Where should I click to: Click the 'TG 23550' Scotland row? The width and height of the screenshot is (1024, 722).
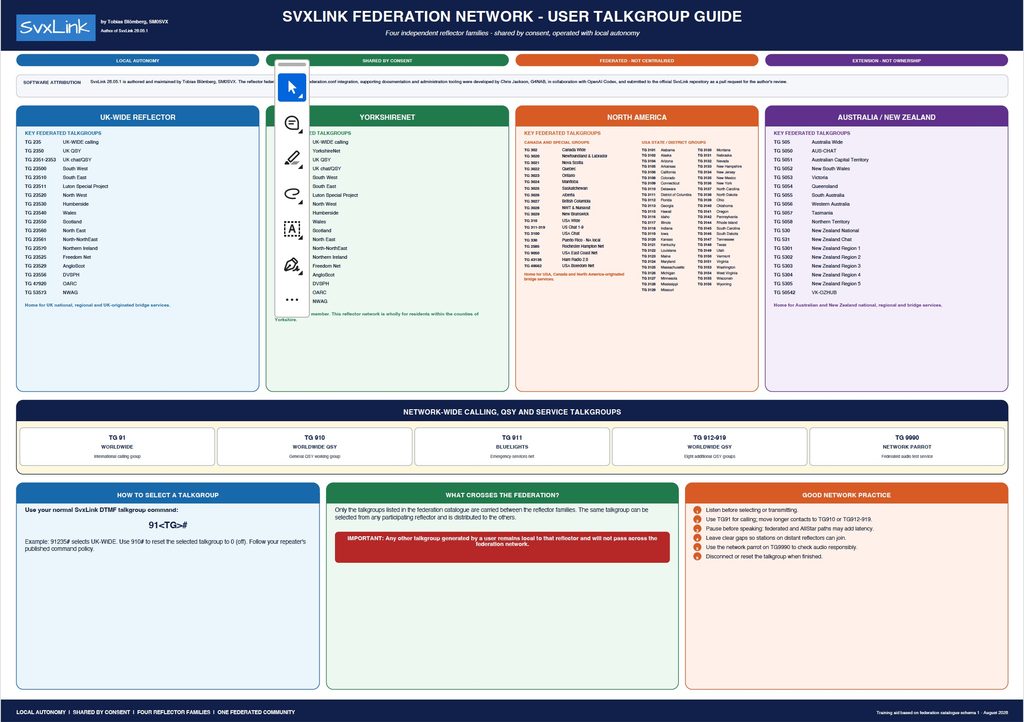click(54, 221)
